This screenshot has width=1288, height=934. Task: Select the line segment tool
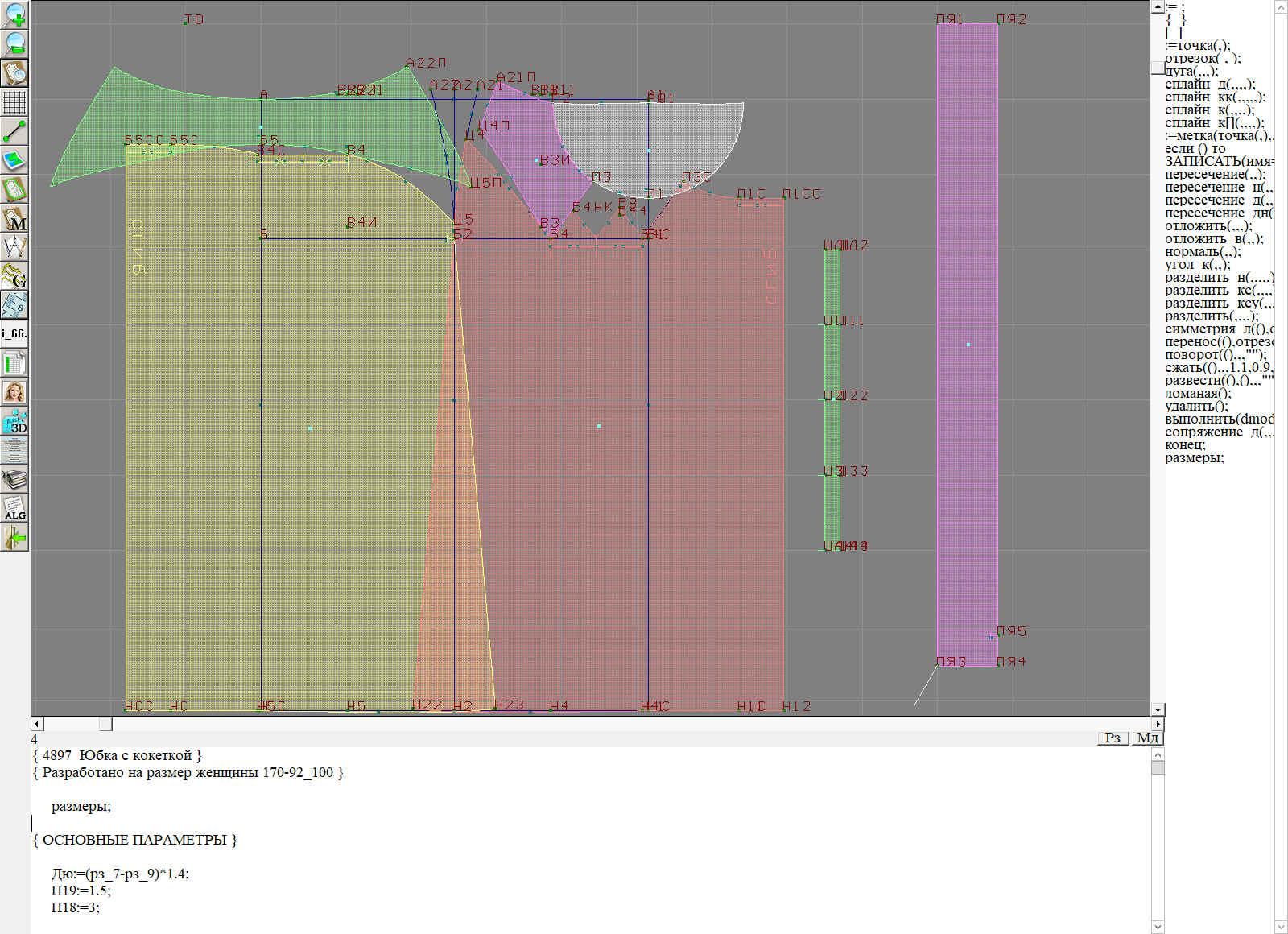point(14,131)
